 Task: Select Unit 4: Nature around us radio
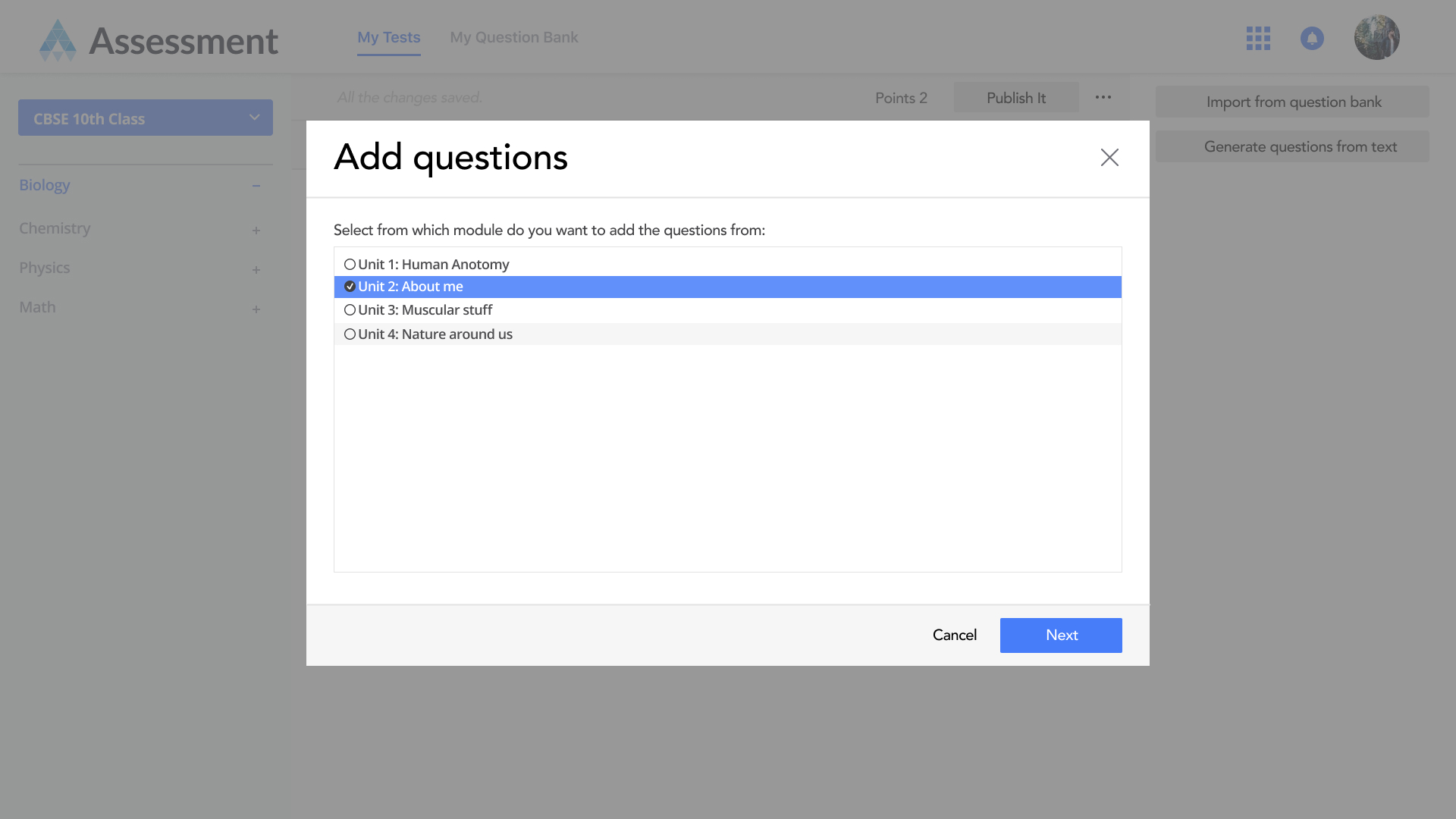tap(350, 334)
